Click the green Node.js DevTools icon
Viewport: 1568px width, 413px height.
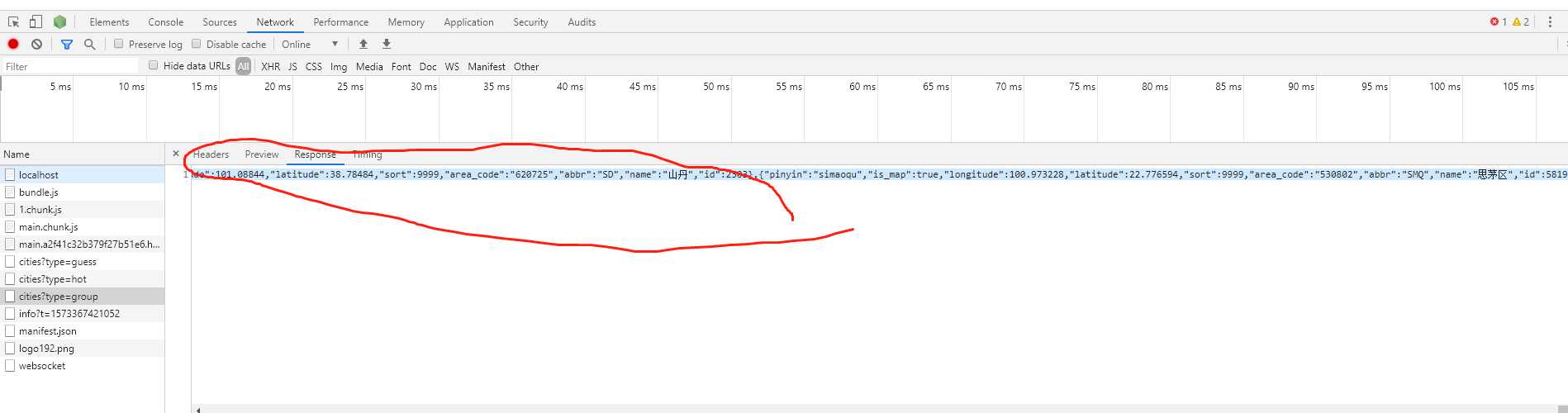59,21
